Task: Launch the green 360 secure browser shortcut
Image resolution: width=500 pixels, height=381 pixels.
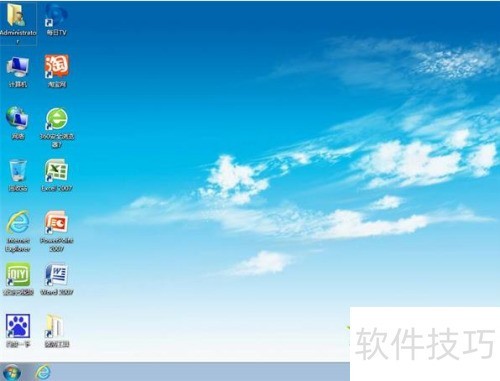Action: pyautogui.click(x=57, y=119)
